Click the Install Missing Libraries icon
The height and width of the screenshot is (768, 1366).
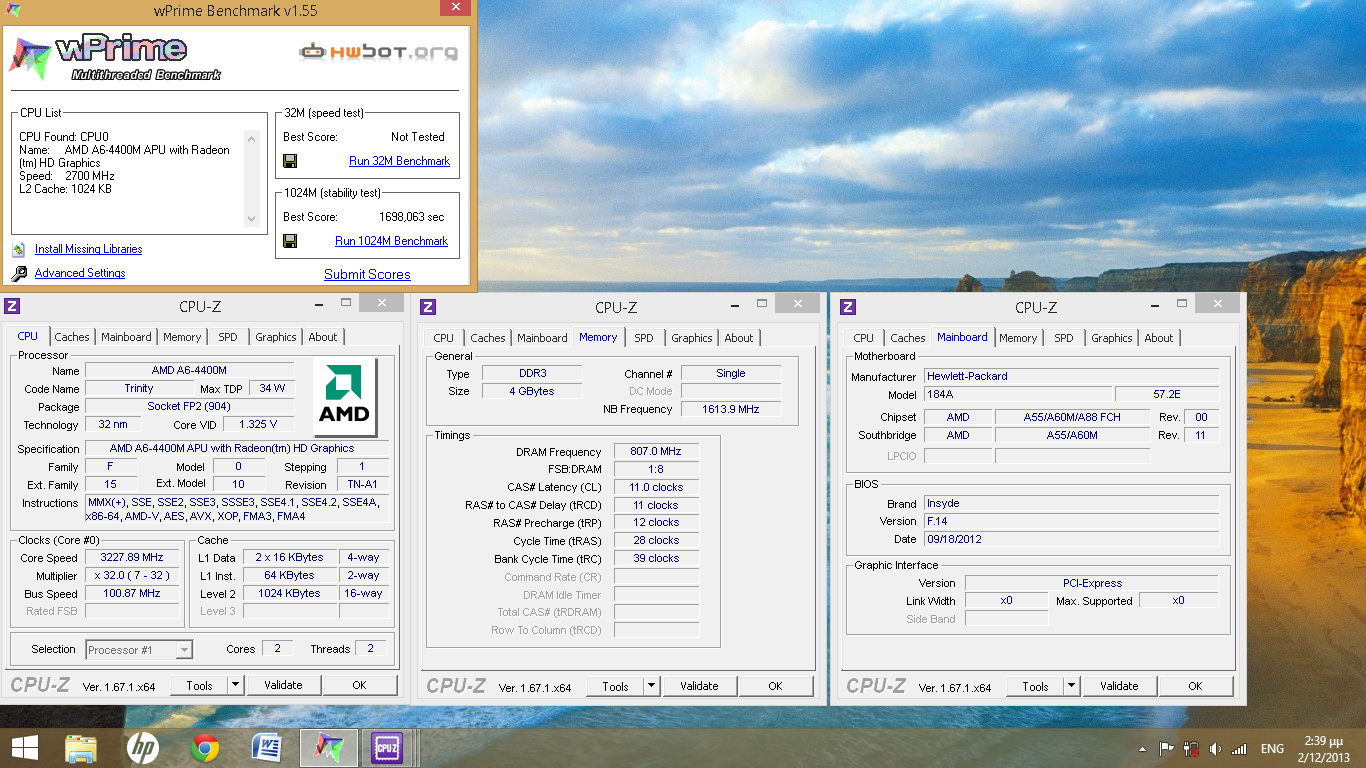19,250
